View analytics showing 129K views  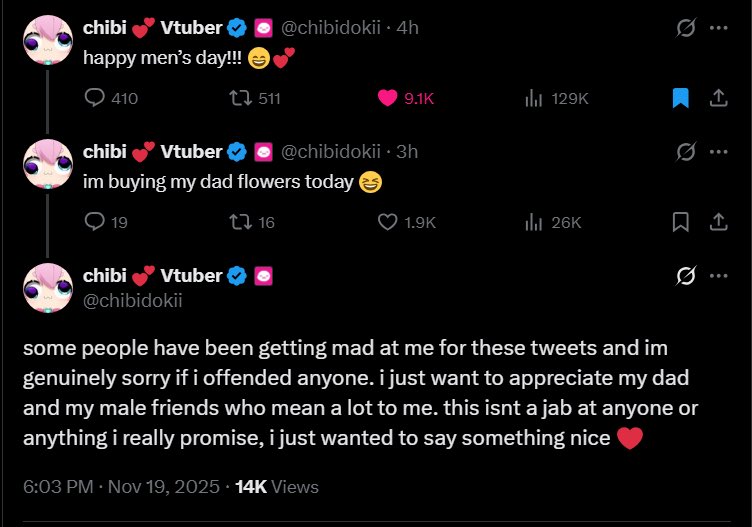pos(533,98)
